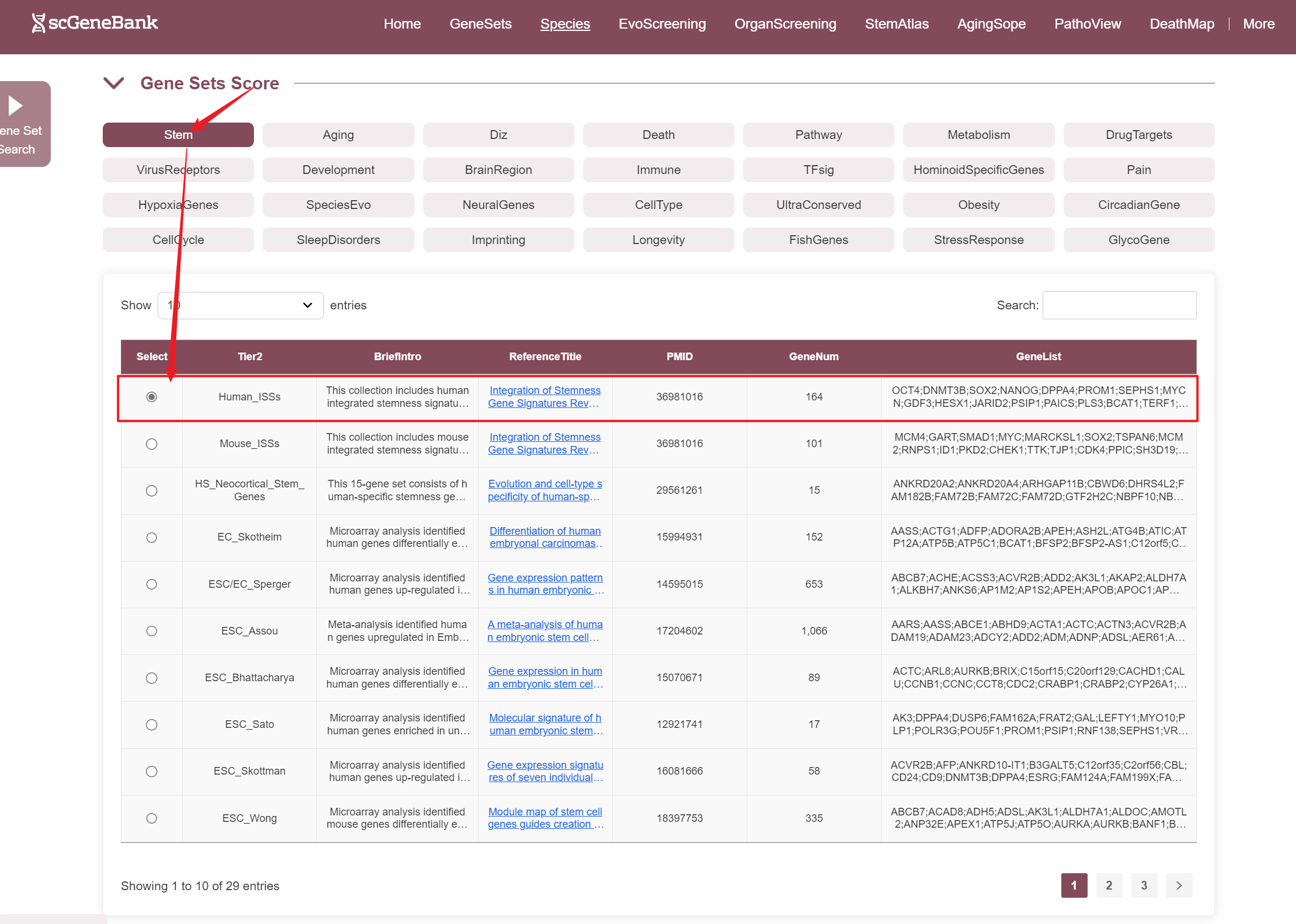This screenshot has width=1296, height=924.
Task: Open the More menu in navigation bar
Action: pos(1258,24)
